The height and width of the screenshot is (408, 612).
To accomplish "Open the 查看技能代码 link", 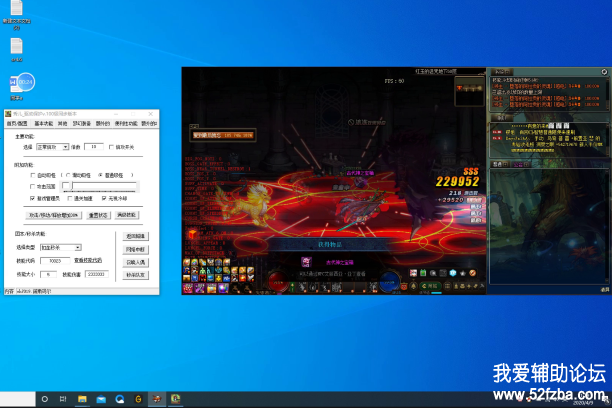I will 88,260.
